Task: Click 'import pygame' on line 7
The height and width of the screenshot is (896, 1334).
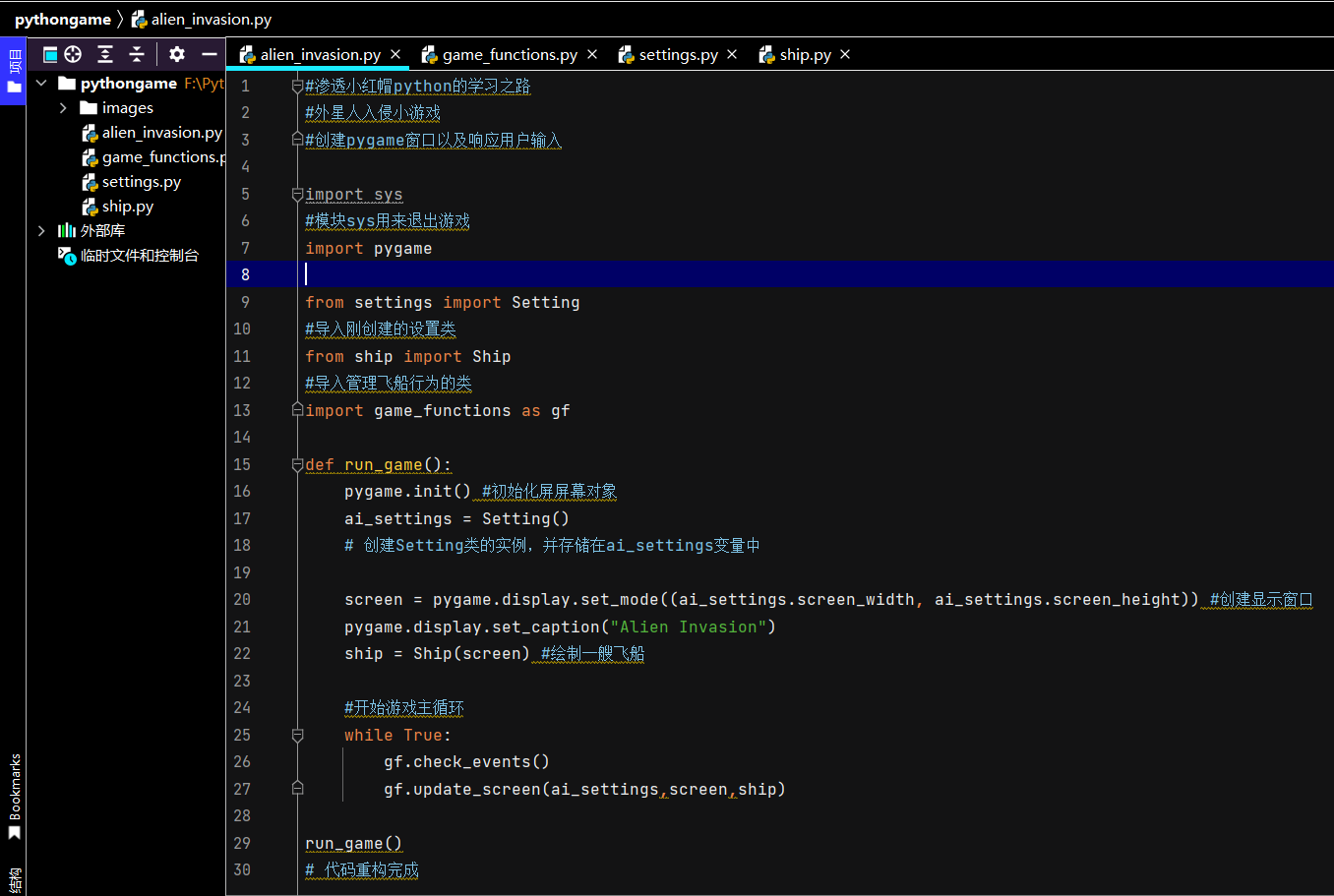Action: [x=369, y=248]
